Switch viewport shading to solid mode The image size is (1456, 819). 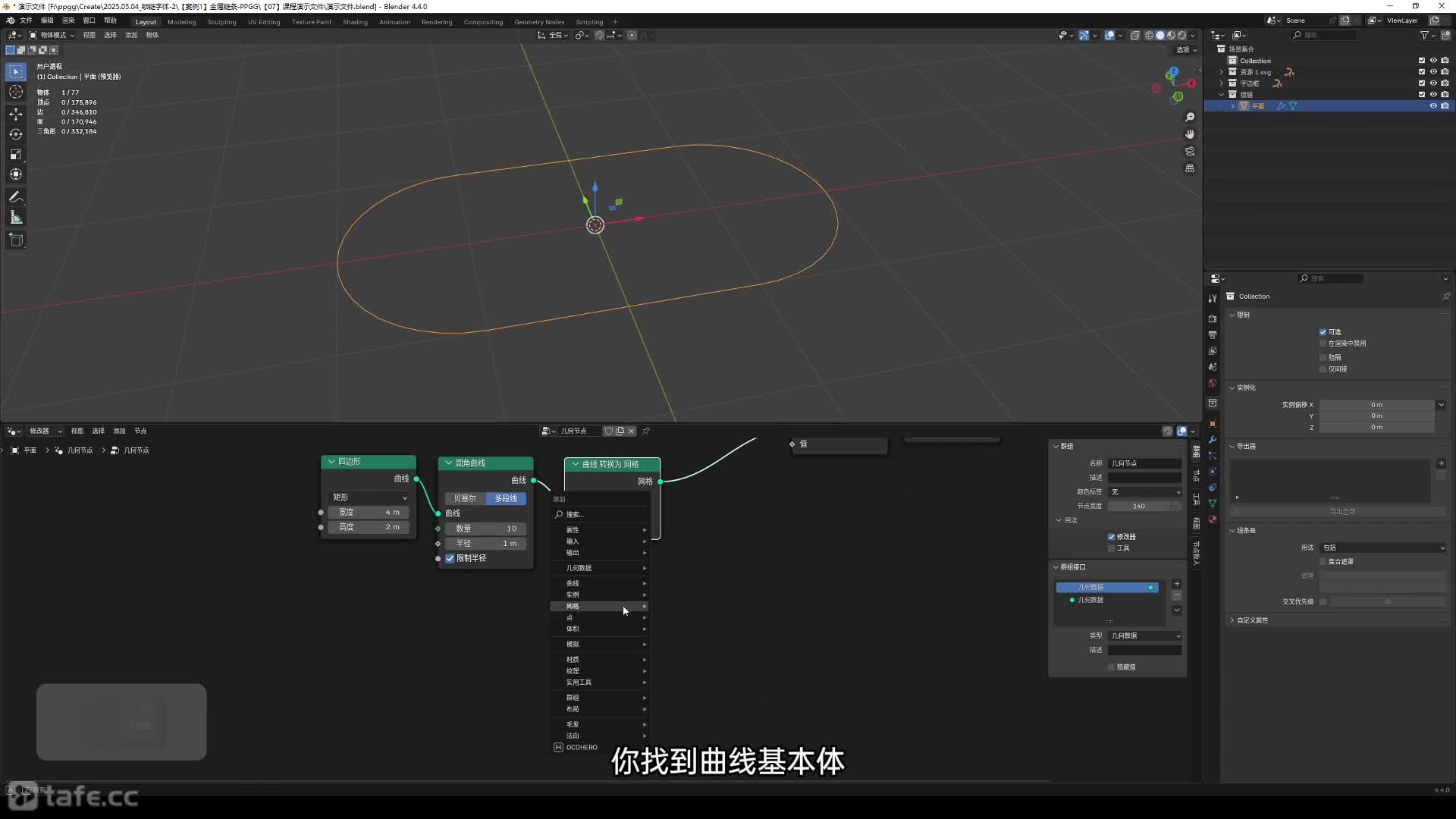pos(1159,35)
